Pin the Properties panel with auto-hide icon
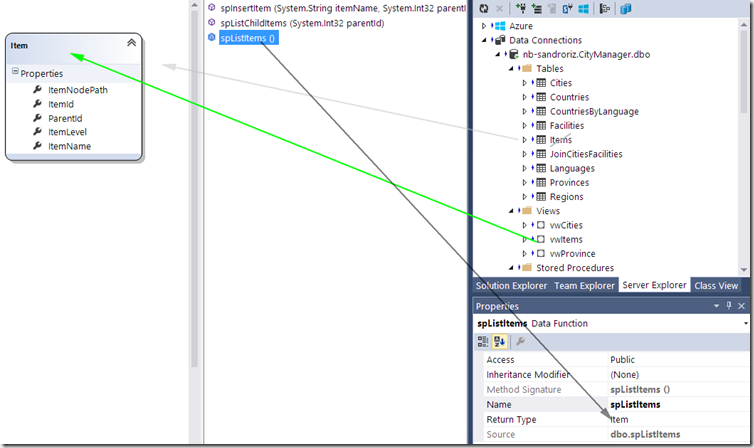Image resolution: width=754 pixels, height=448 pixels. pyautogui.click(x=729, y=306)
